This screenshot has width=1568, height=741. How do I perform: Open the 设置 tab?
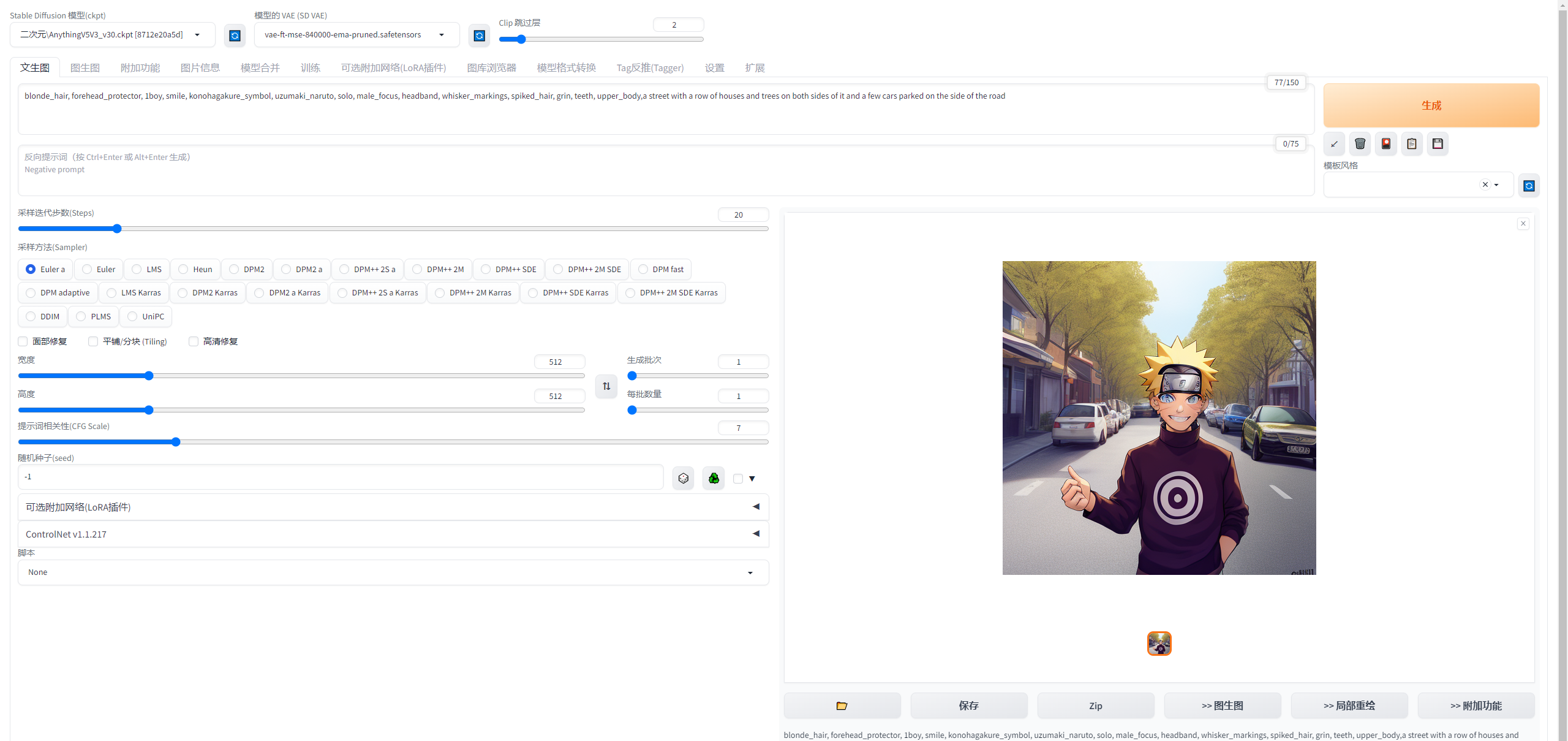coord(715,67)
